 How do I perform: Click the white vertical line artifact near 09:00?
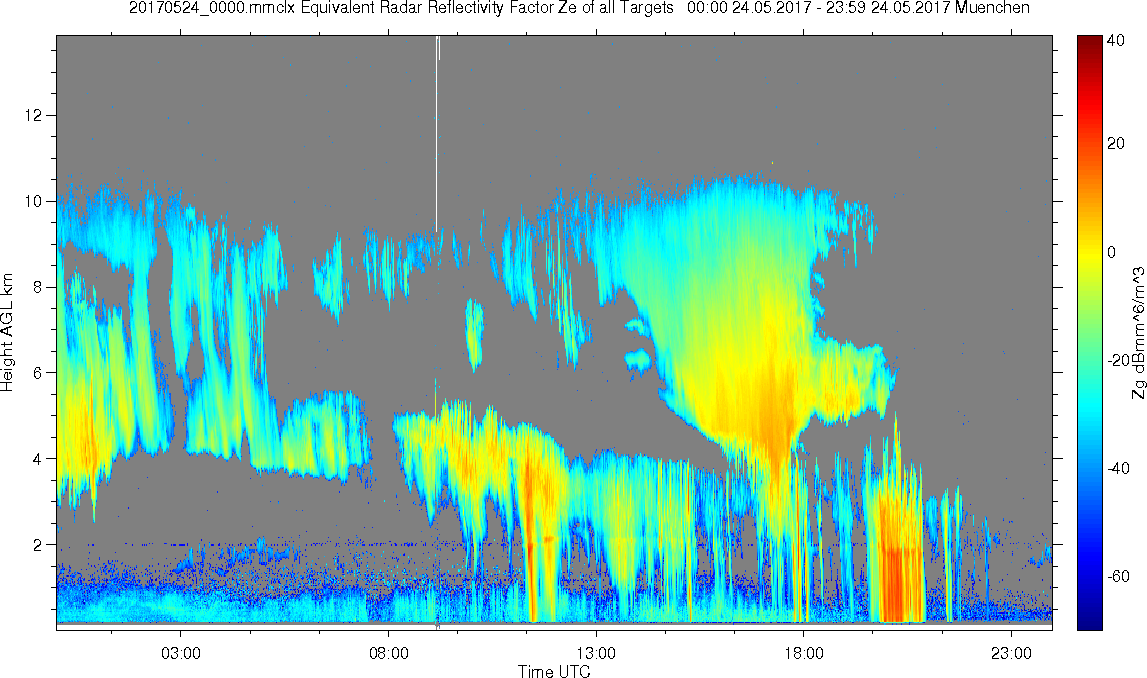(x=437, y=134)
